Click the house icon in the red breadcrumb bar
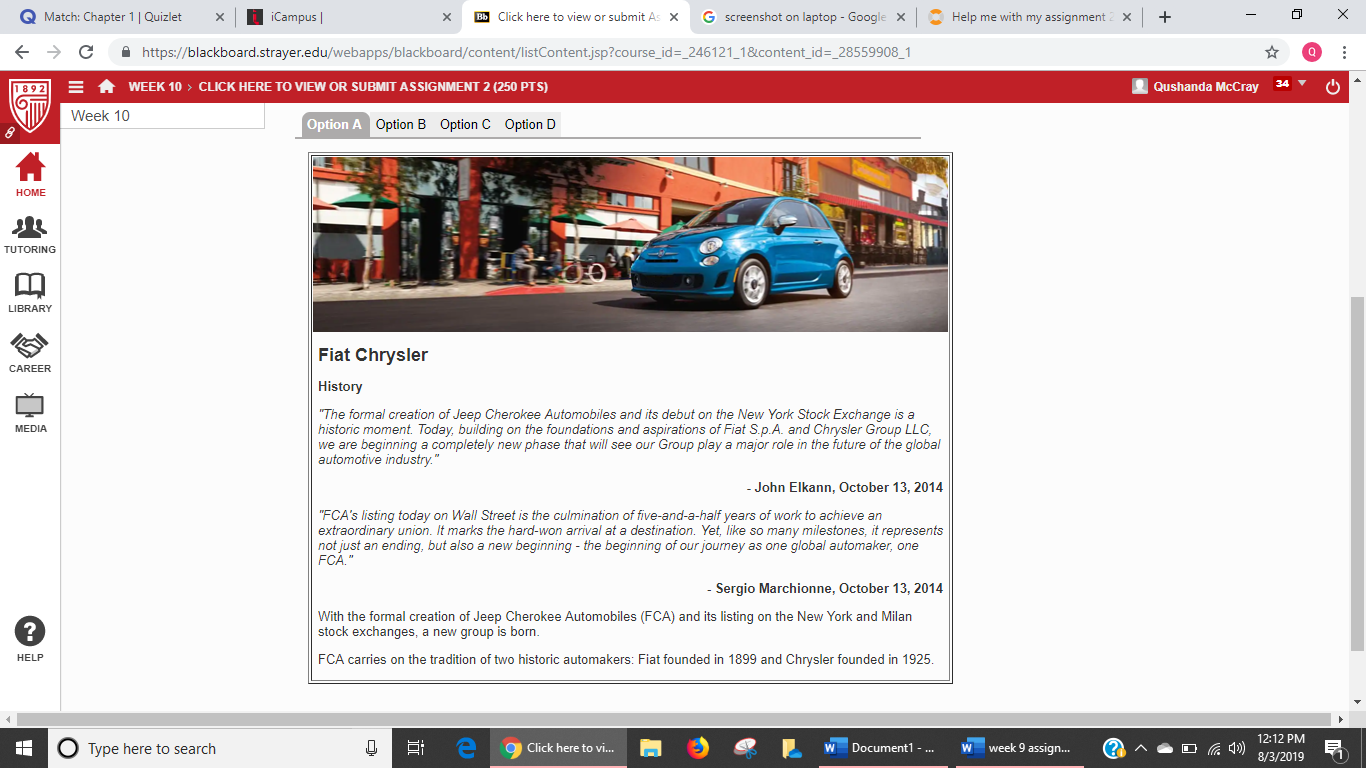 107,87
